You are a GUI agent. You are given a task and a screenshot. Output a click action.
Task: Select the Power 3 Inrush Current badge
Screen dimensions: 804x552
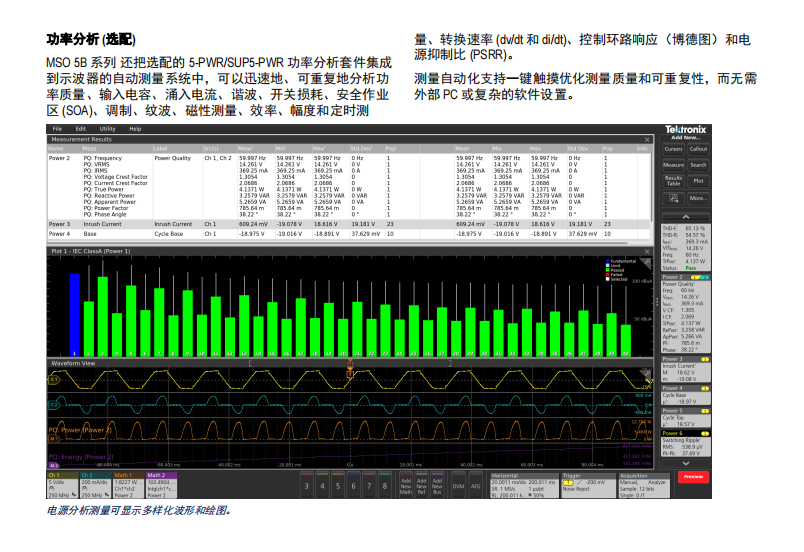[686, 369]
